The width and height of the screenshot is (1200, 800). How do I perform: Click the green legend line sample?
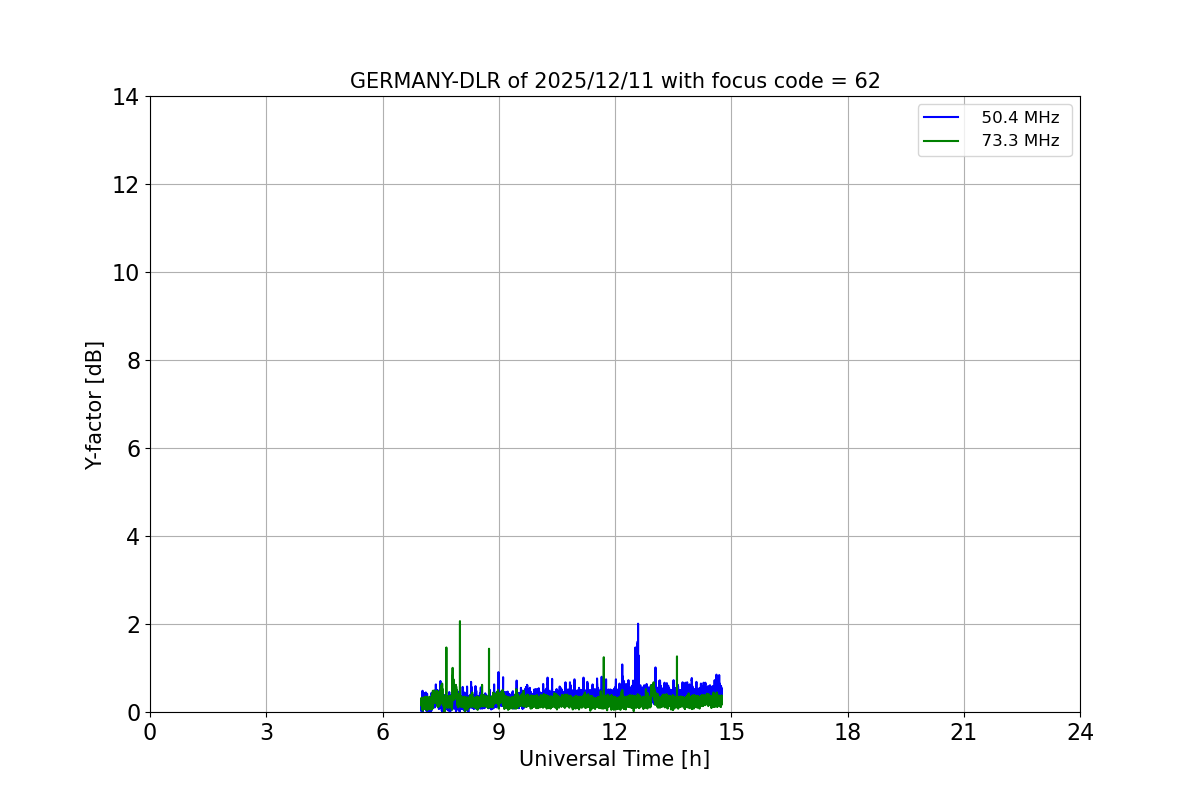pos(941,141)
